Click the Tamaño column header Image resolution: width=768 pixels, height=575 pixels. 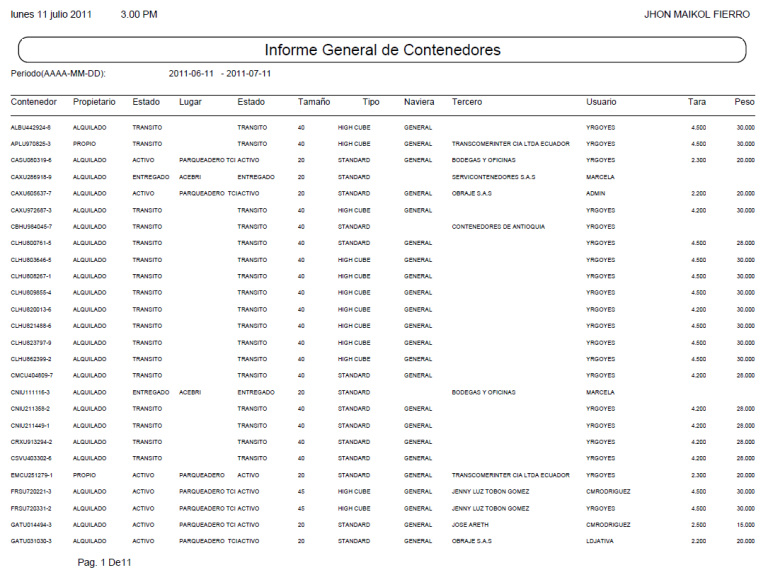click(314, 102)
